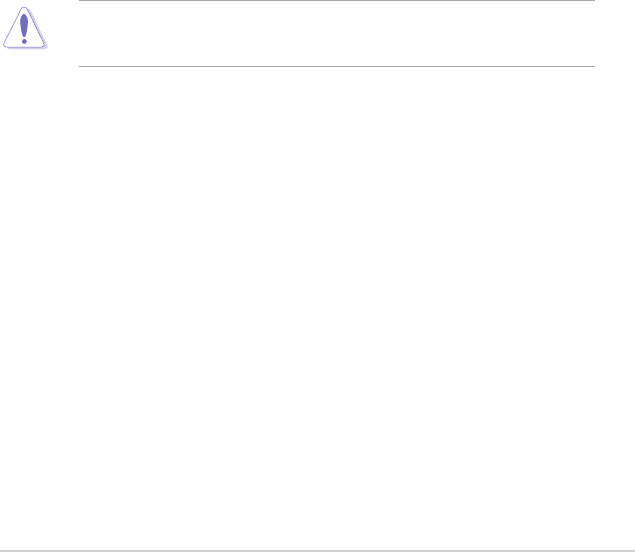Click the upper horizontal rule of the note box
Viewport: 635px width, 552px height.
(x=337, y=0)
